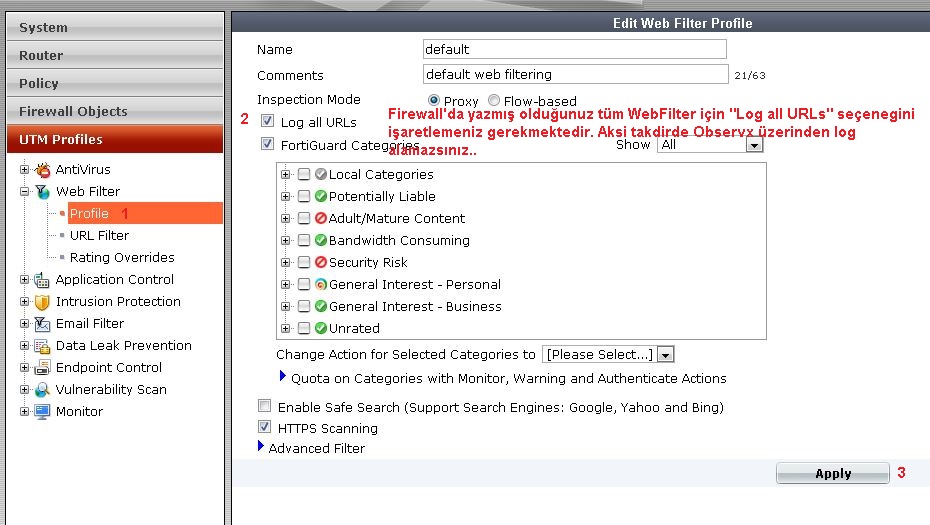
Task: Expand Quota on Categories section
Action: point(282,376)
